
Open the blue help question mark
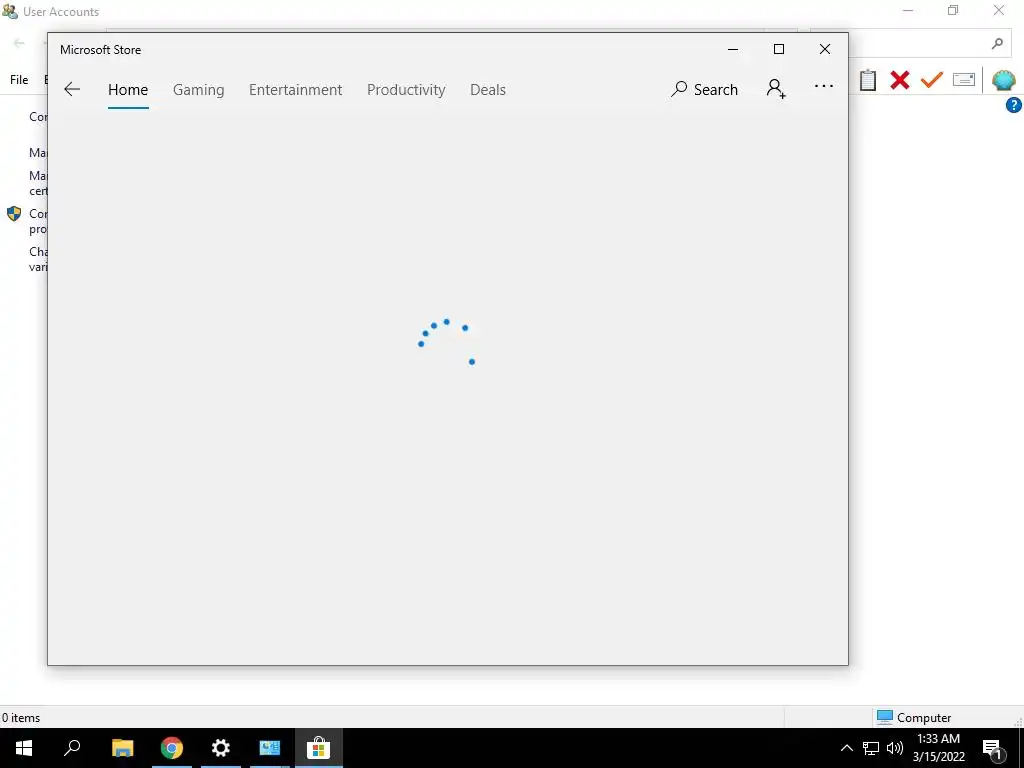(x=1014, y=105)
